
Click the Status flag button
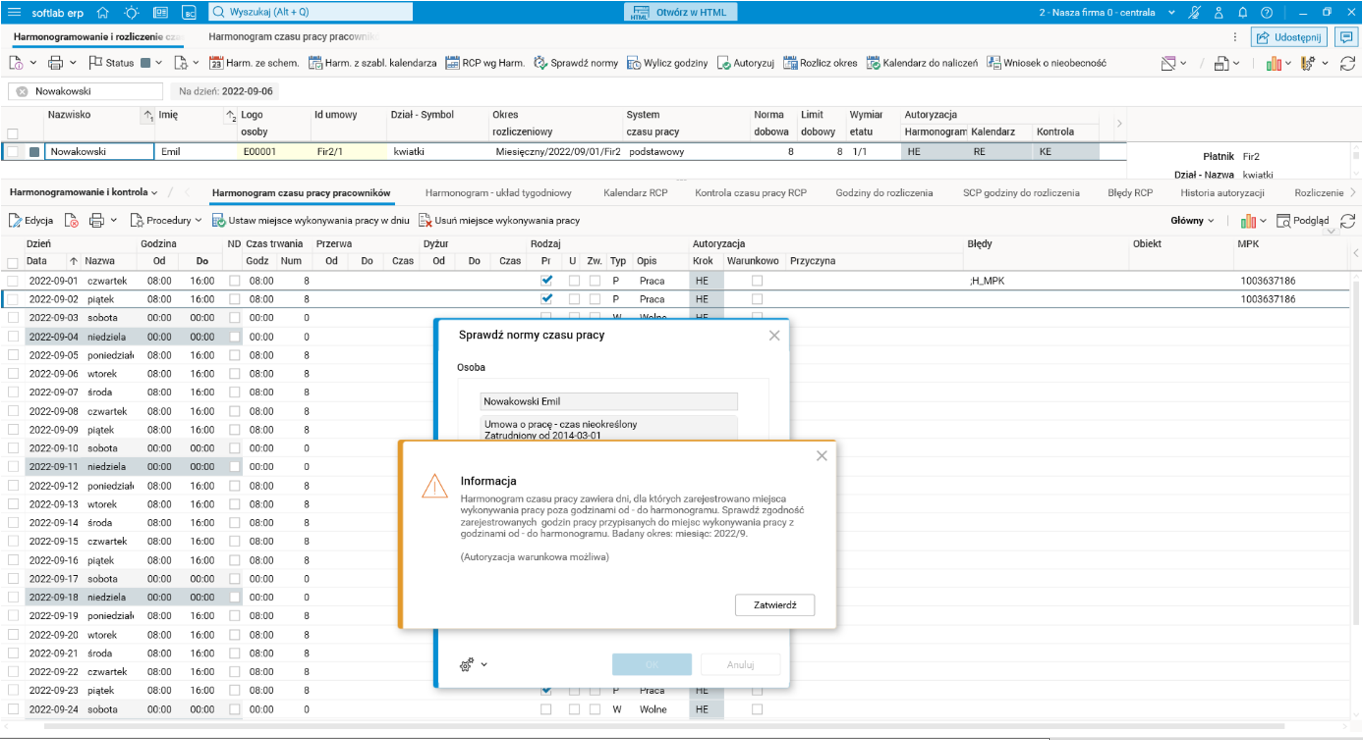[111, 63]
